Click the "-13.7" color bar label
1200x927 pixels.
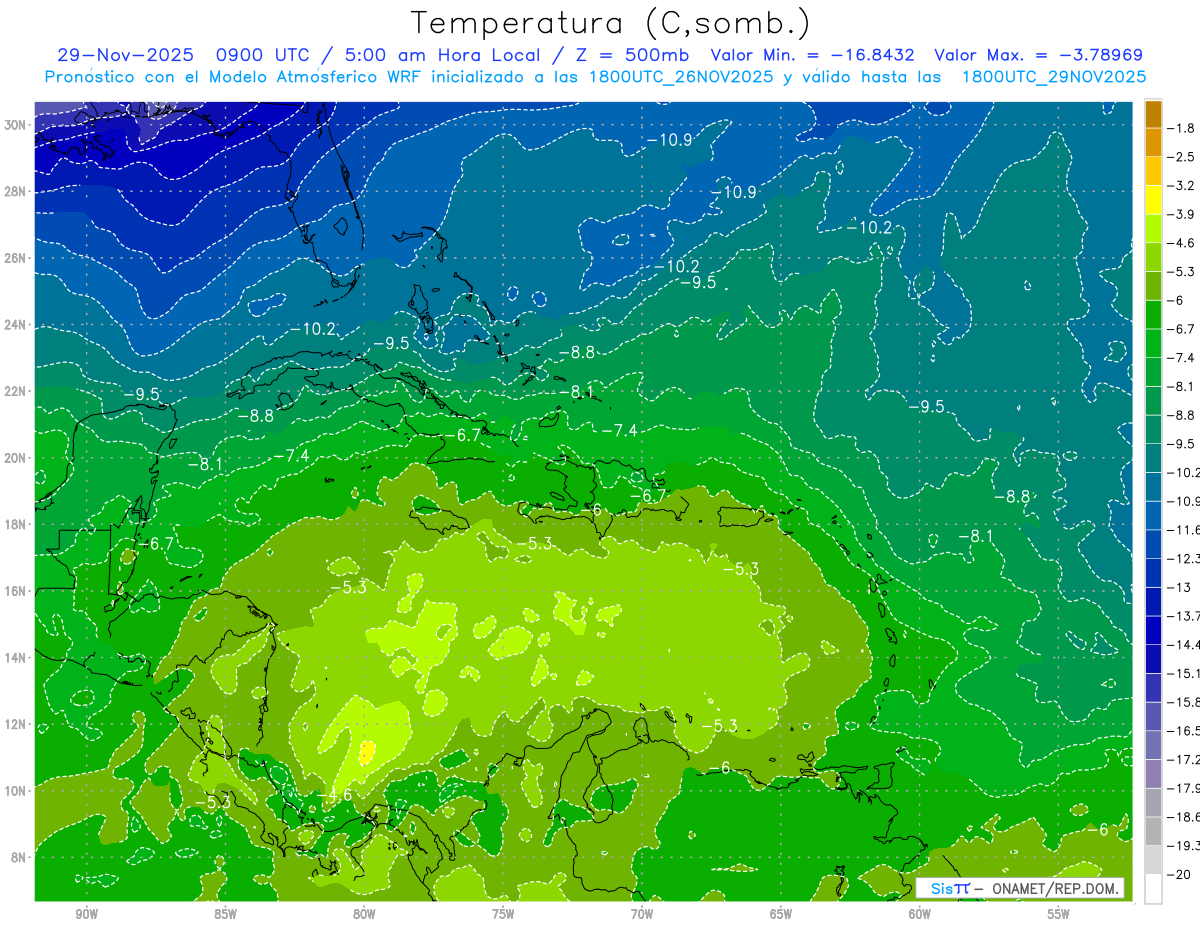[x=1184, y=616]
